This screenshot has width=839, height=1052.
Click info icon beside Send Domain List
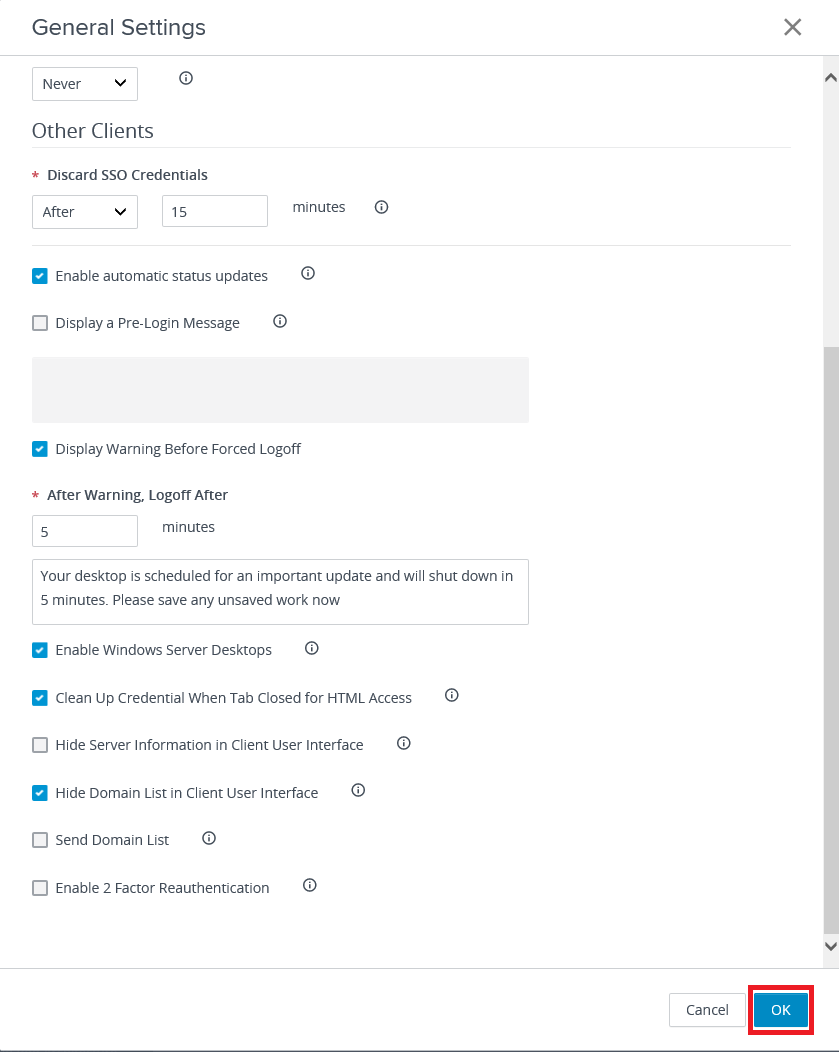pos(209,838)
